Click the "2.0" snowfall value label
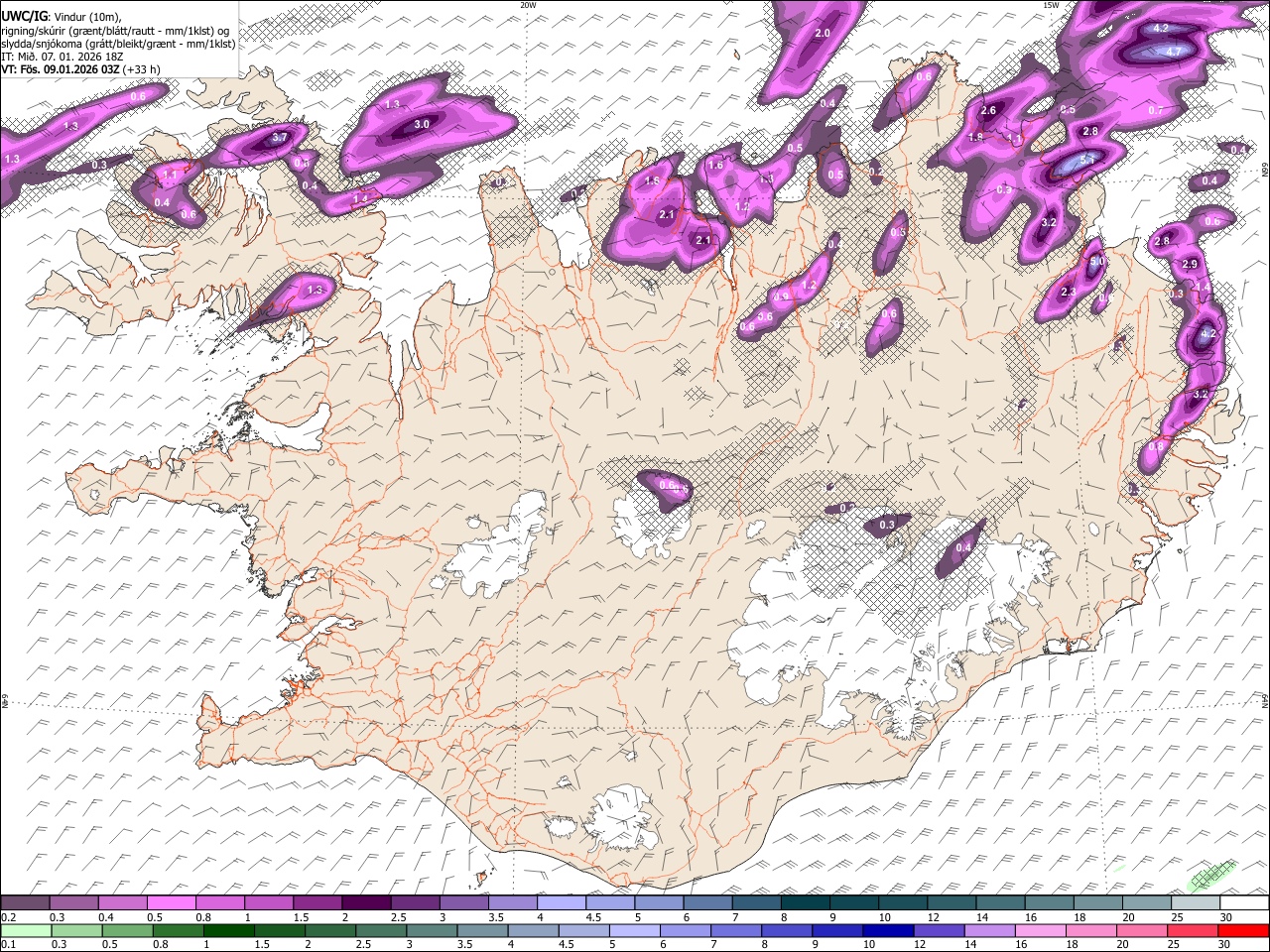Viewport: 1270px width, 952px height. (822, 34)
